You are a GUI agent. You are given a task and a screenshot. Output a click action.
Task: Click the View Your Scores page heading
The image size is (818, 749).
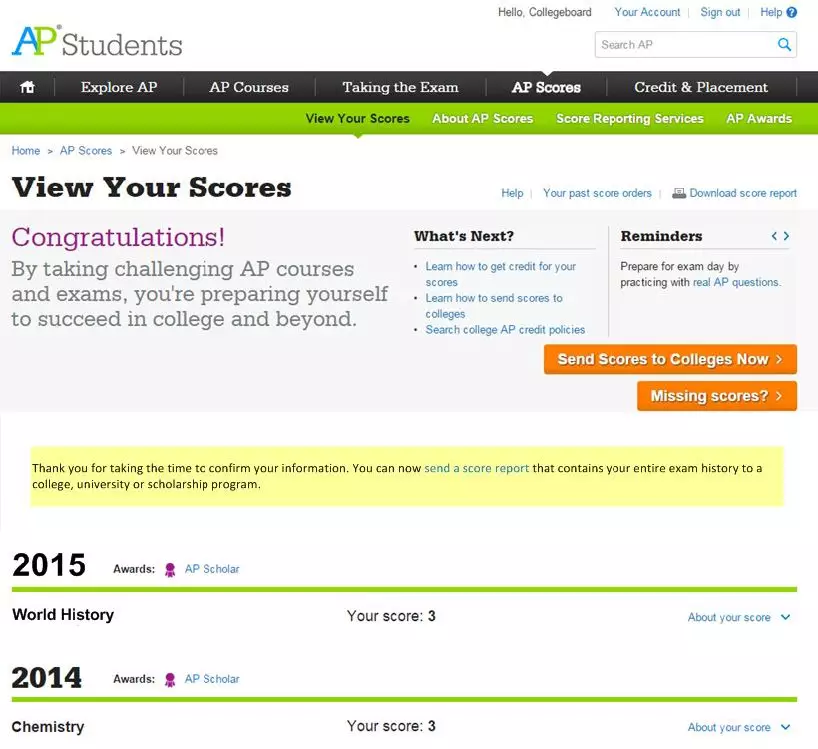tap(151, 187)
